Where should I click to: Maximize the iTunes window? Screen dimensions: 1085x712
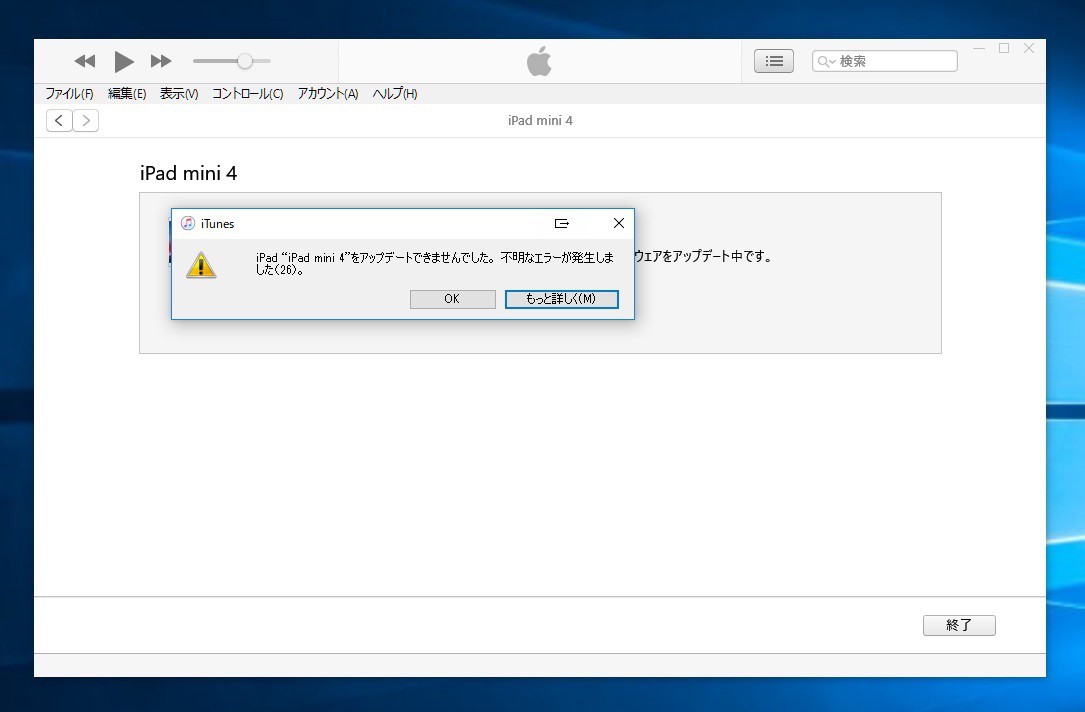click(x=1004, y=48)
